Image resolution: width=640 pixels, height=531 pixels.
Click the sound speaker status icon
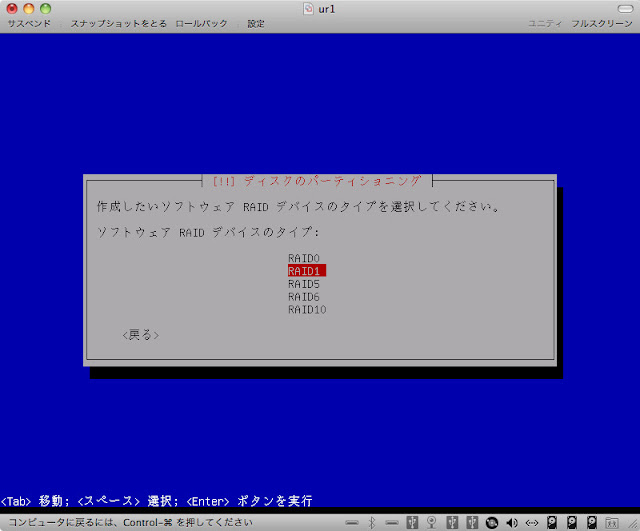(512, 523)
